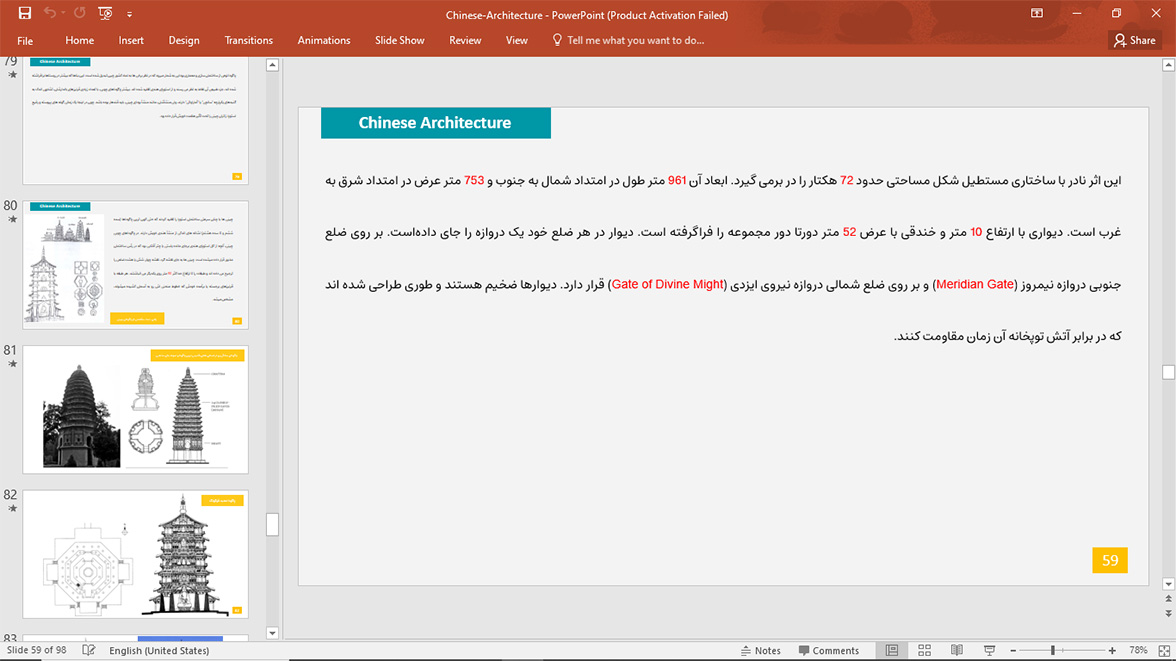
Task: Click the animation star under slide 80
Action: (12, 220)
